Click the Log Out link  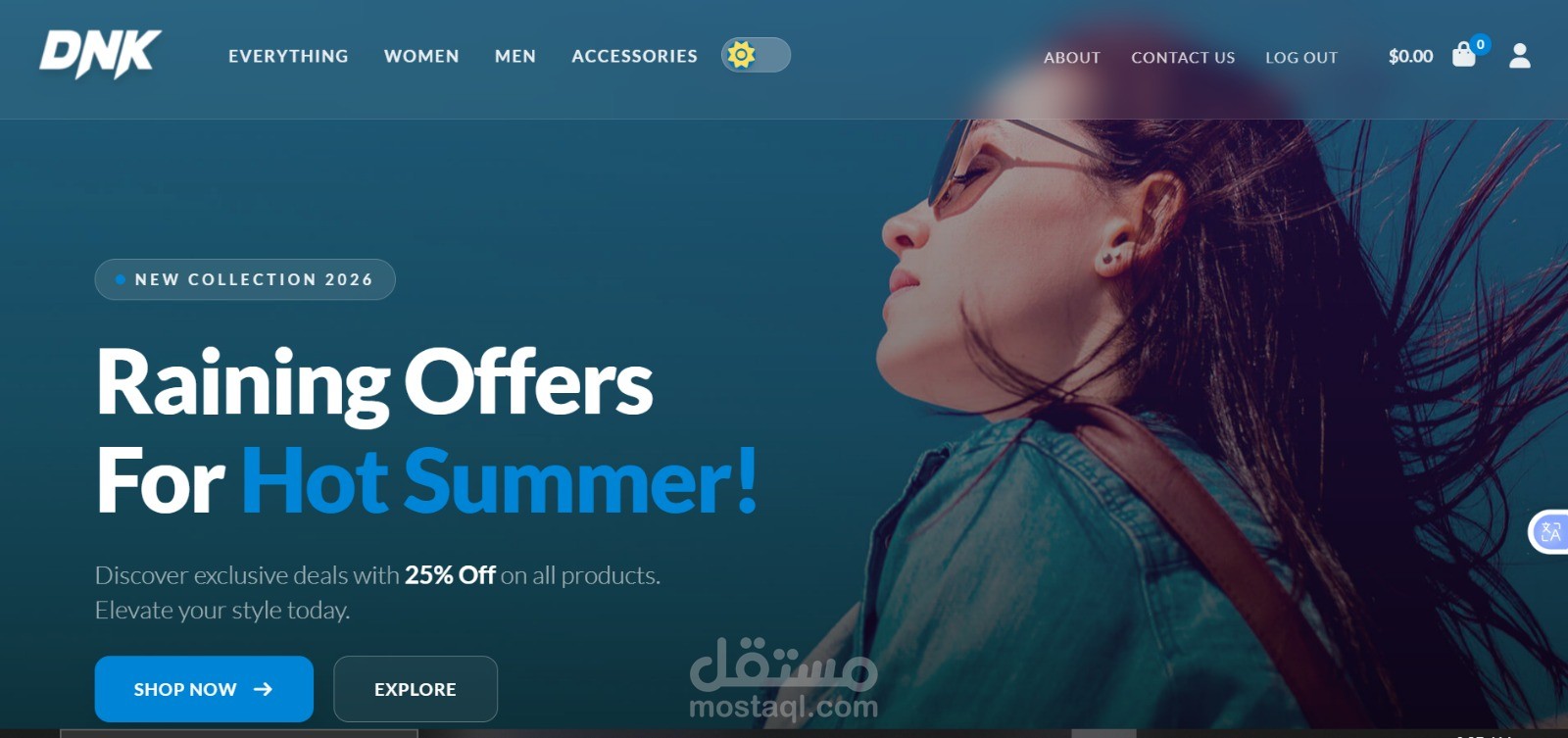coord(1301,57)
